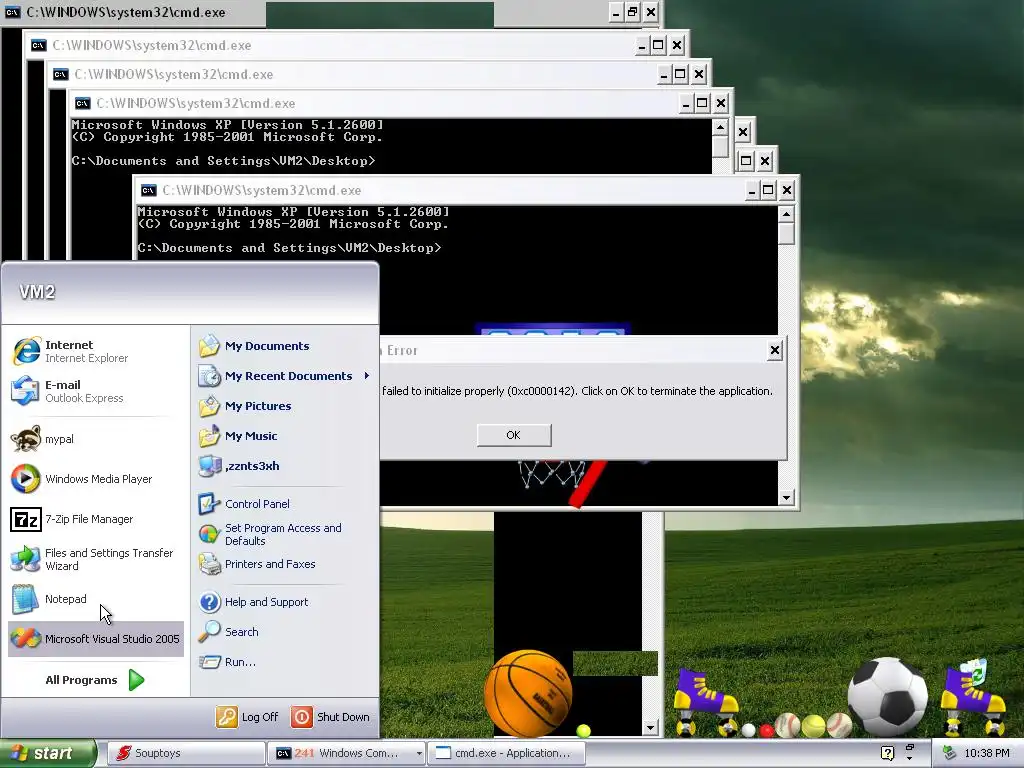Click the scrollbar thumb in front cmd window
The height and width of the screenshot is (768, 1024).
tap(786, 233)
